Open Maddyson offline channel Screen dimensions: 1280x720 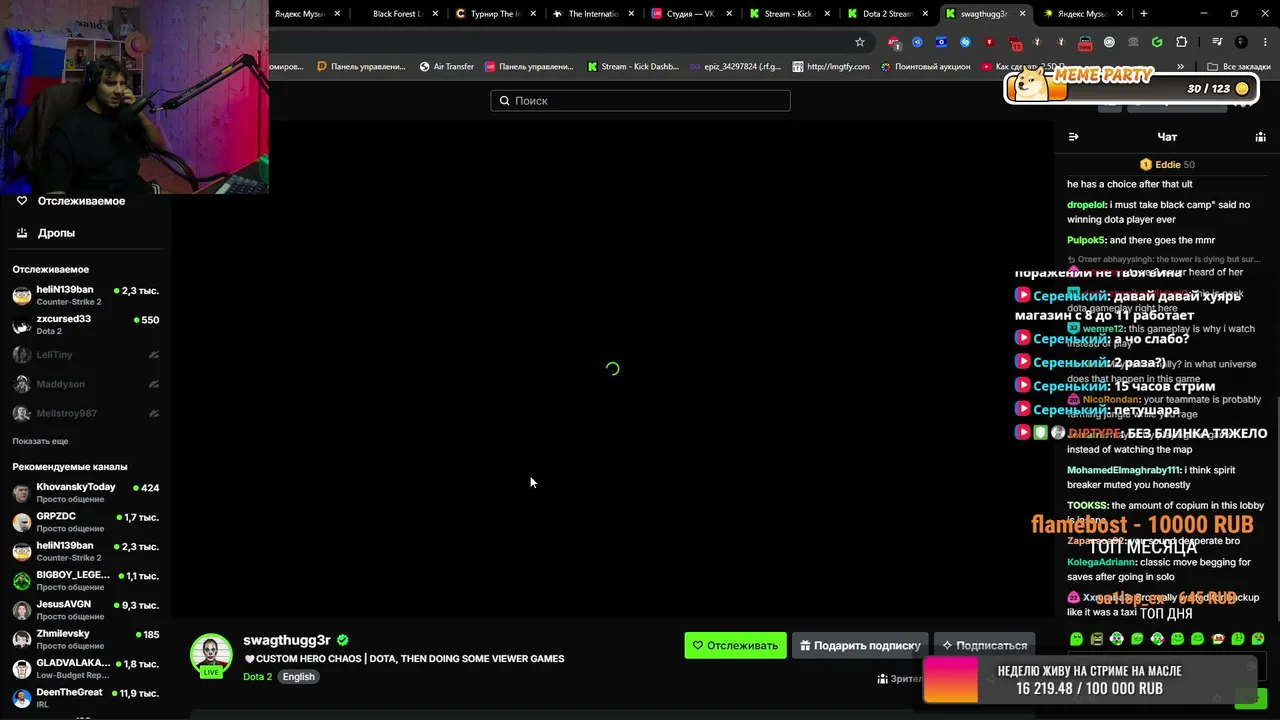tap(85, 384)
